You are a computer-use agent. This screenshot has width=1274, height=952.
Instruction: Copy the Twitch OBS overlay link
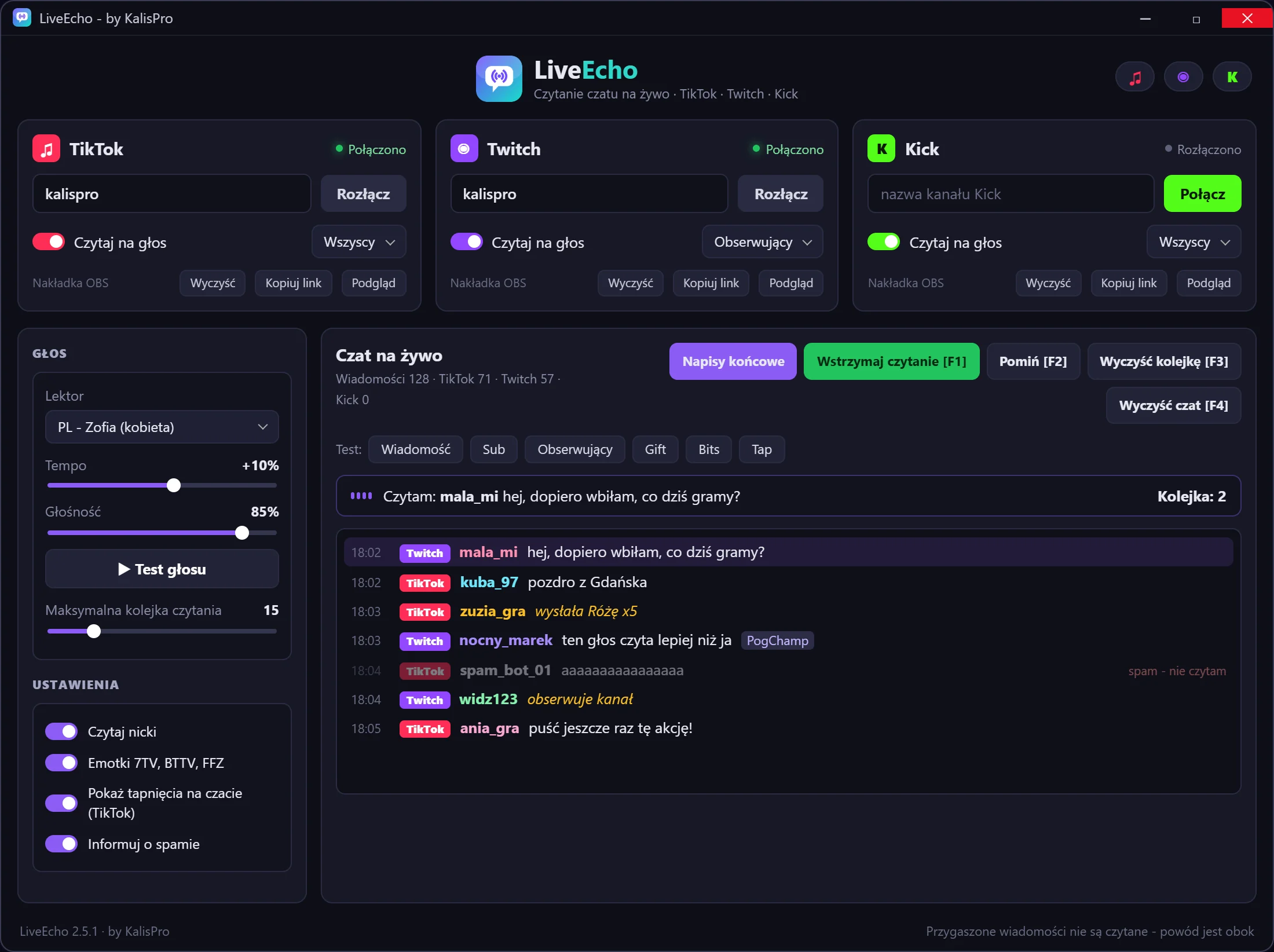[x=711, y=283]
